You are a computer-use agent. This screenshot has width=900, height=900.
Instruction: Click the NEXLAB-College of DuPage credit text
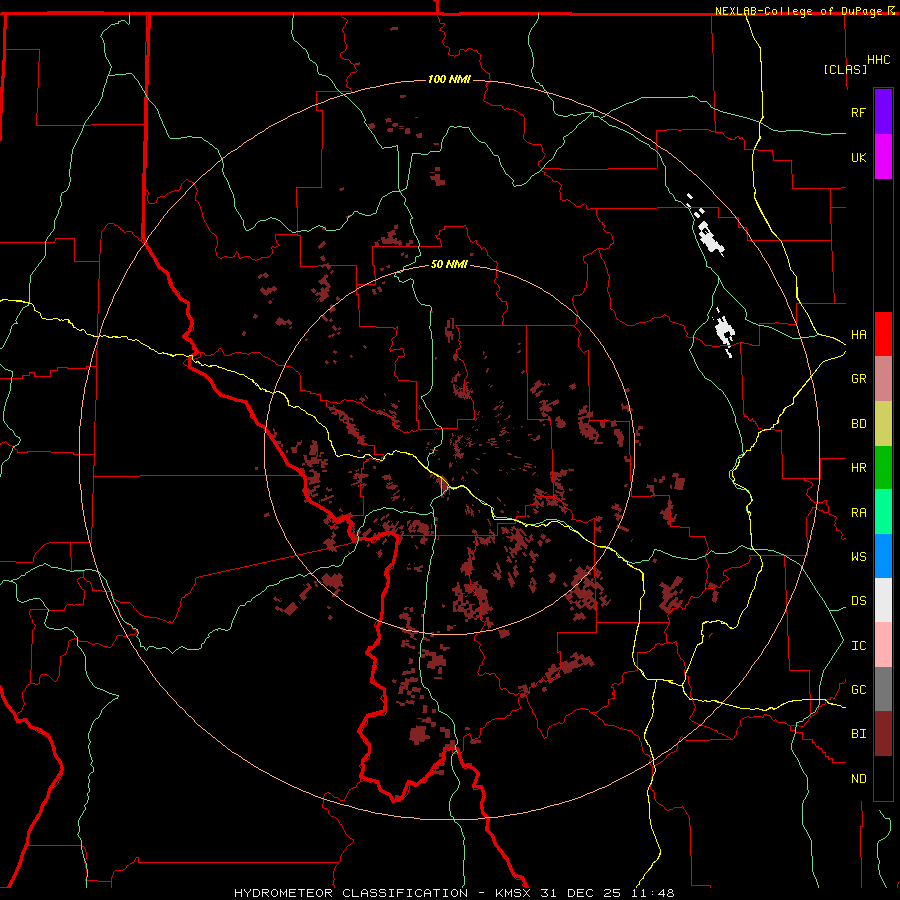click(x=801, y=11)
